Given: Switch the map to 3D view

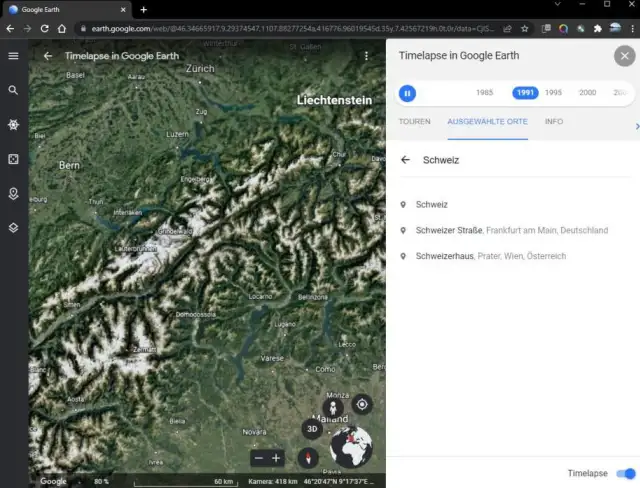Looking at the screenshot, I should (312, 429).
